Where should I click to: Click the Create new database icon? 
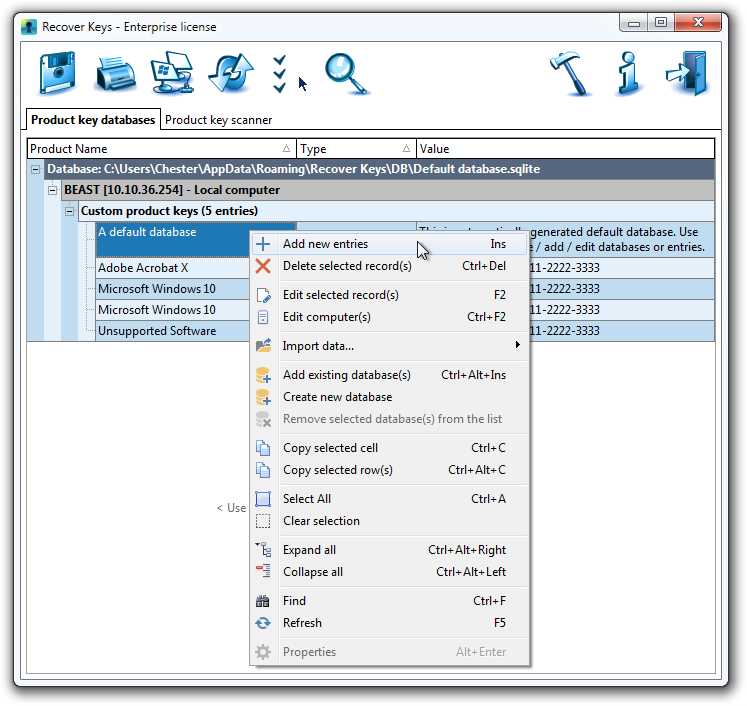coord(263,397)
